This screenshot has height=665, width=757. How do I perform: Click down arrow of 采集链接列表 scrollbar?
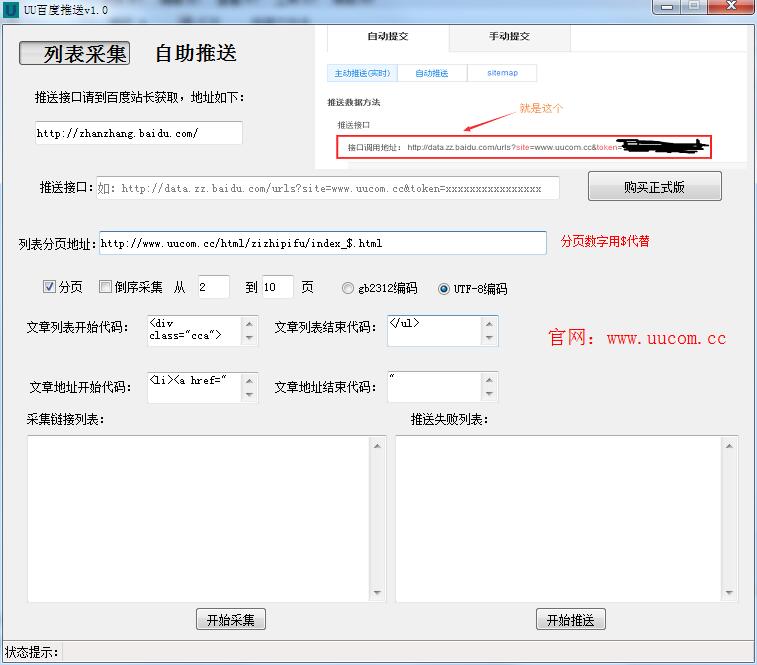378,594
